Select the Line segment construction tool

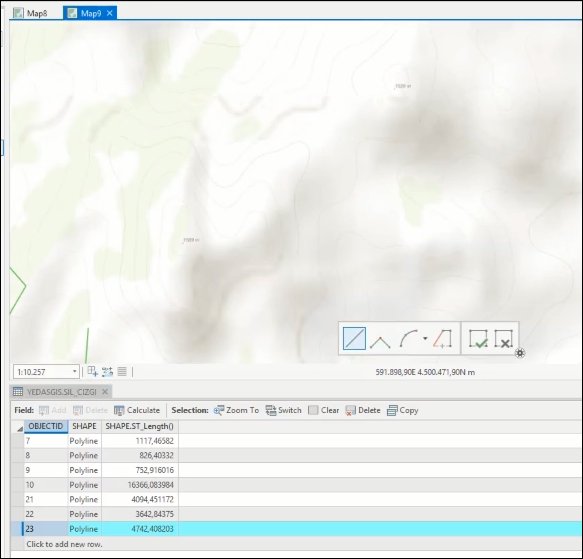(x=354, y=338)
